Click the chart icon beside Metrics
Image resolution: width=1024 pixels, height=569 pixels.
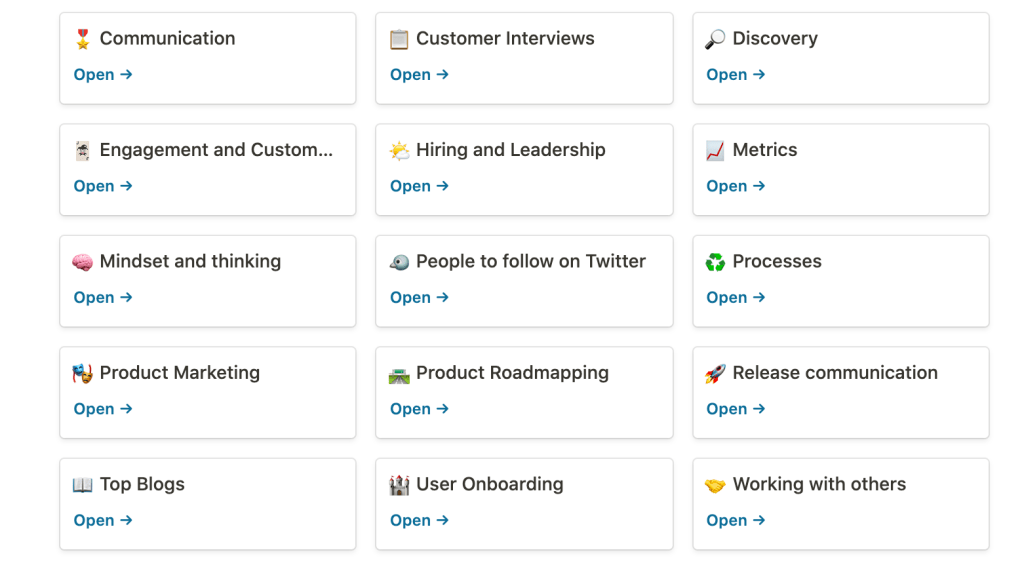coord(715,151)
